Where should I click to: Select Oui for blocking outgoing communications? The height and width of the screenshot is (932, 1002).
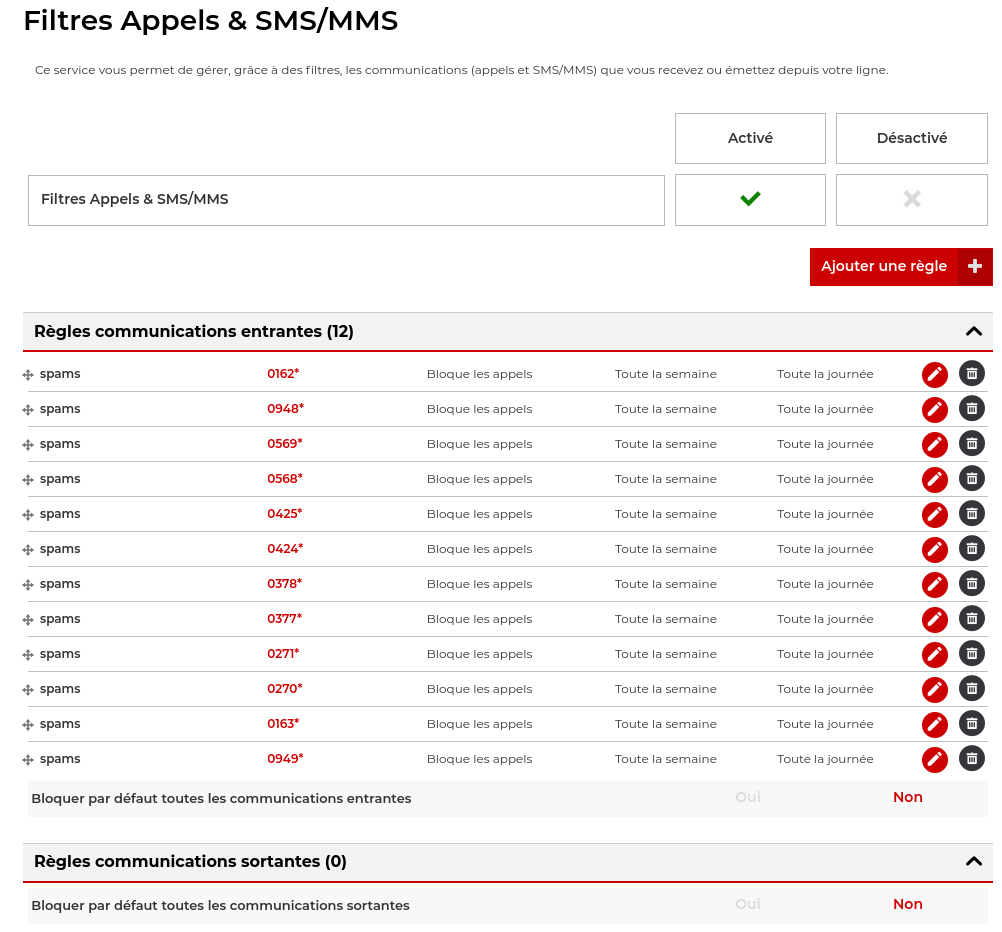point(748,904)
